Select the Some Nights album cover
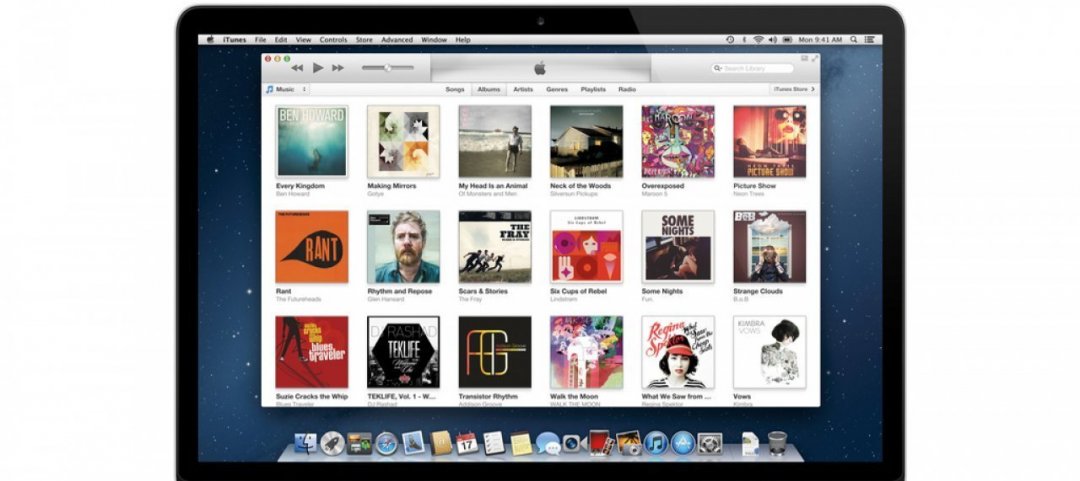Screen dimensions: 1080x481 coord(678,247)
